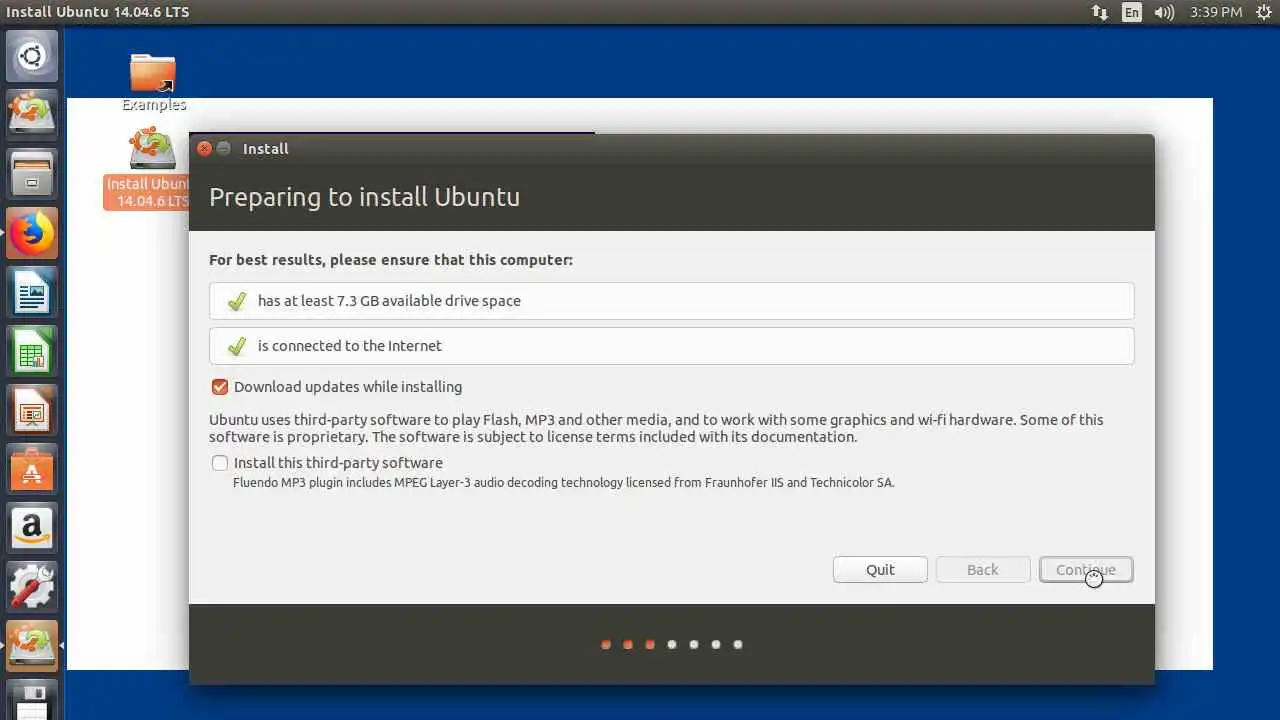Screen dimensions: 1280x720
Task: Open the session gear menu
Action: [x=1262, y=12]
